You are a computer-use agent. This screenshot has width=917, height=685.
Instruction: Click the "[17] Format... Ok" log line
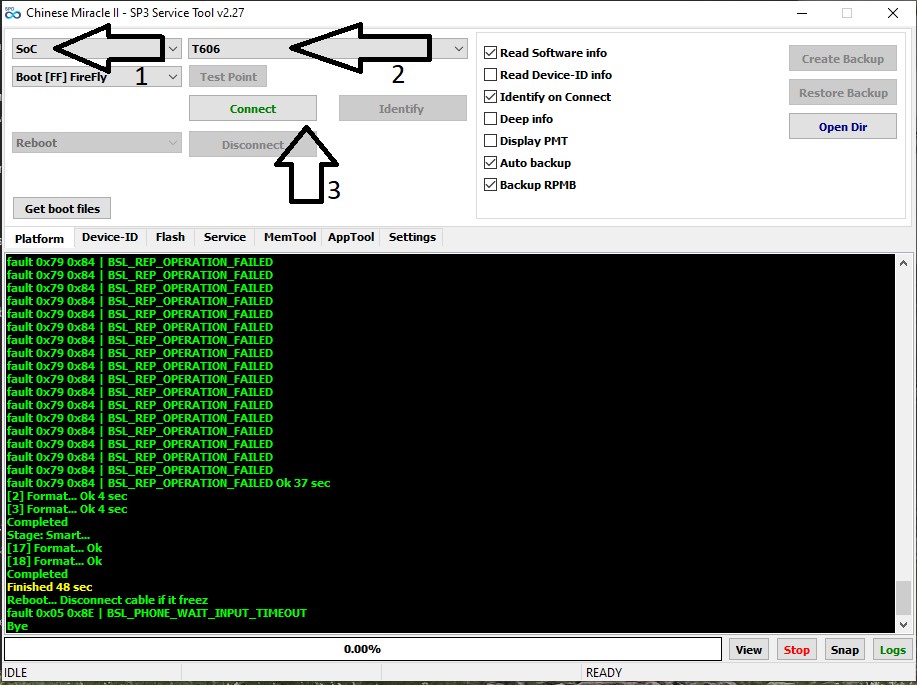point(54,548)
